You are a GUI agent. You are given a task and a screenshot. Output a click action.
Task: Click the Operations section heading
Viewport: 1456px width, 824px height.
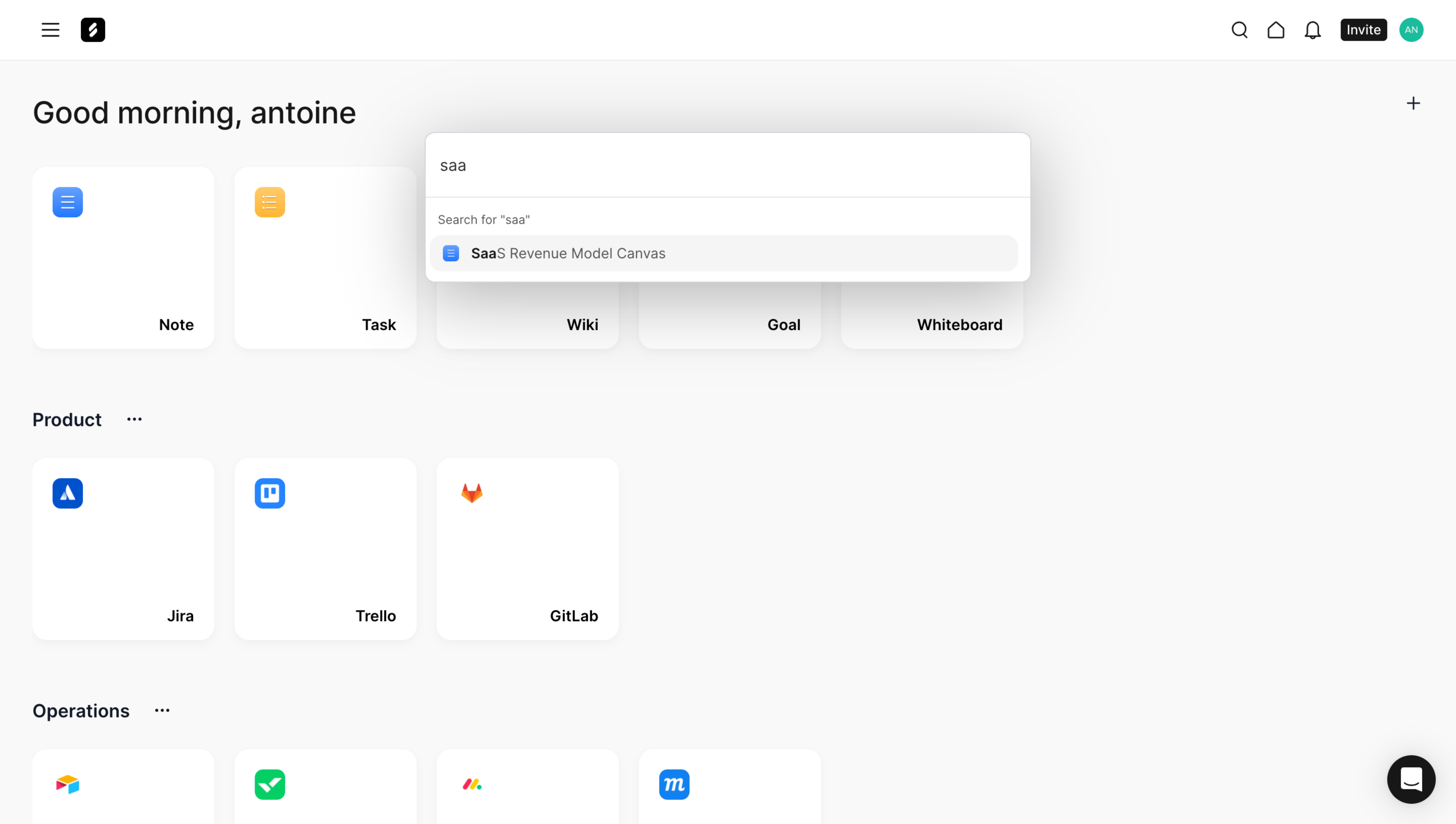[81, 711]
